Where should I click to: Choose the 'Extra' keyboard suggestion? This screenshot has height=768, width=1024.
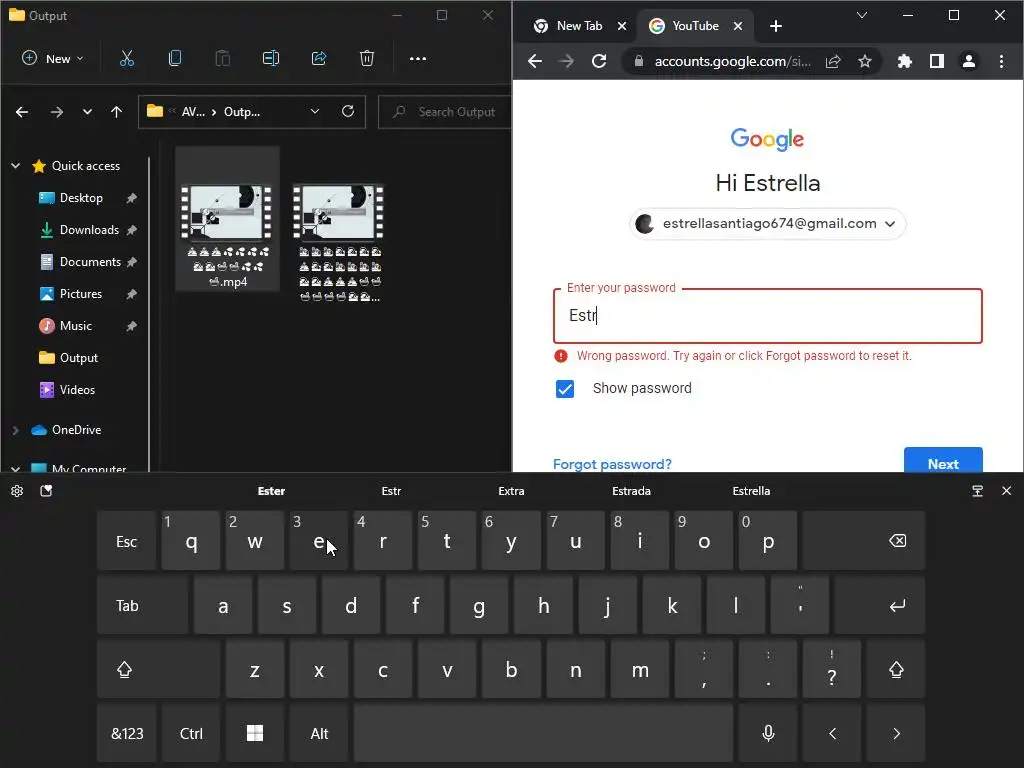[511, 491]
